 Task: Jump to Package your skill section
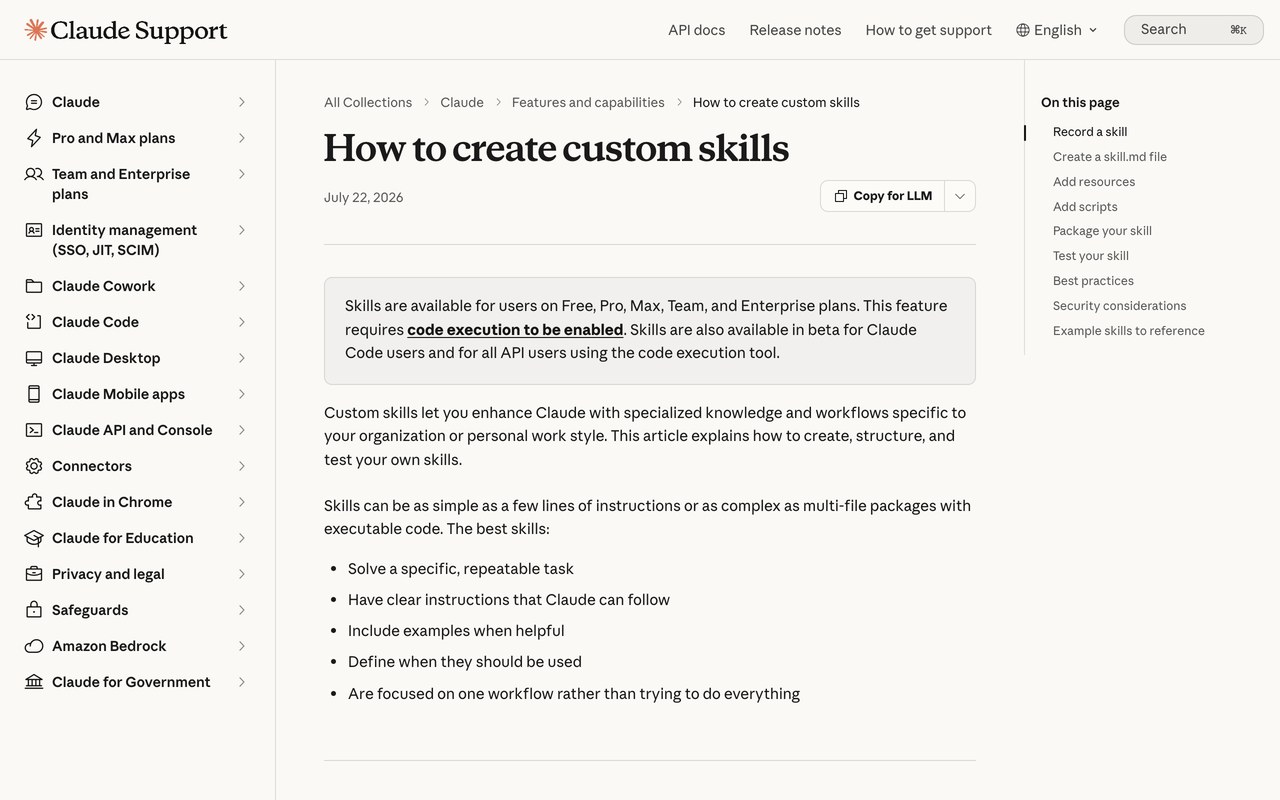coord(1102,231)
